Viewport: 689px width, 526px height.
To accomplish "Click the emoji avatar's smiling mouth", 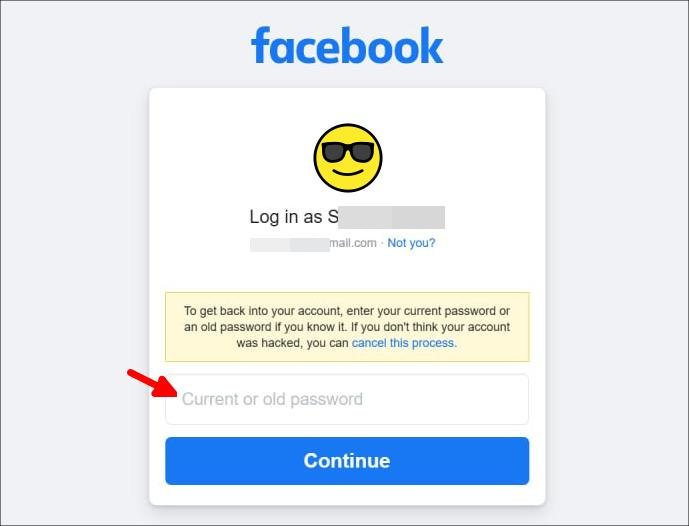I will (x=348, y=171).
